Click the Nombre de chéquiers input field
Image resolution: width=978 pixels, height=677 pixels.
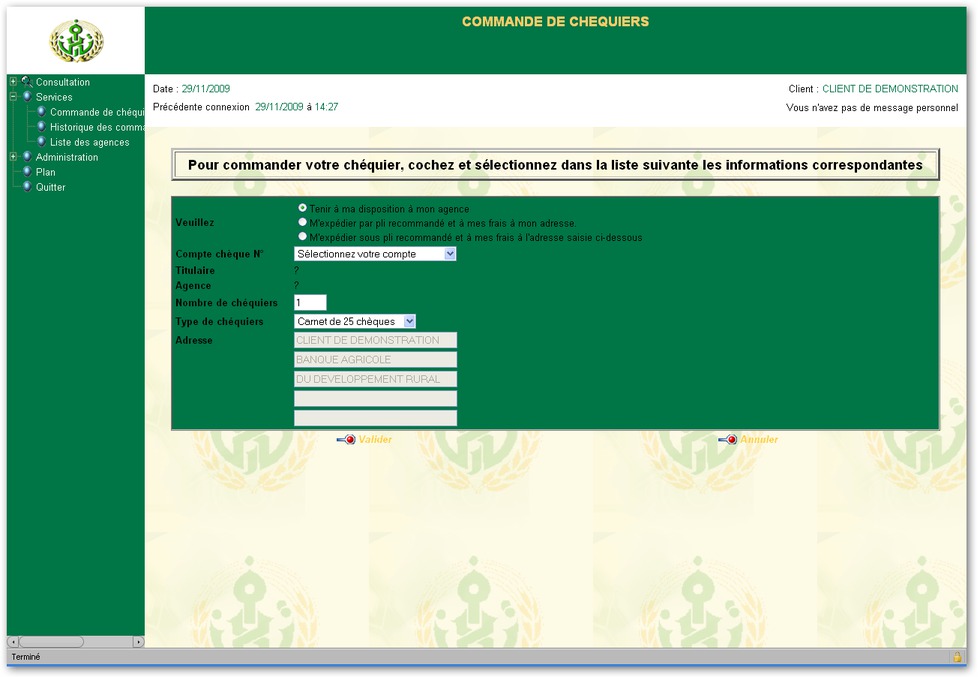pyautogui.click(x=310, y=303)
